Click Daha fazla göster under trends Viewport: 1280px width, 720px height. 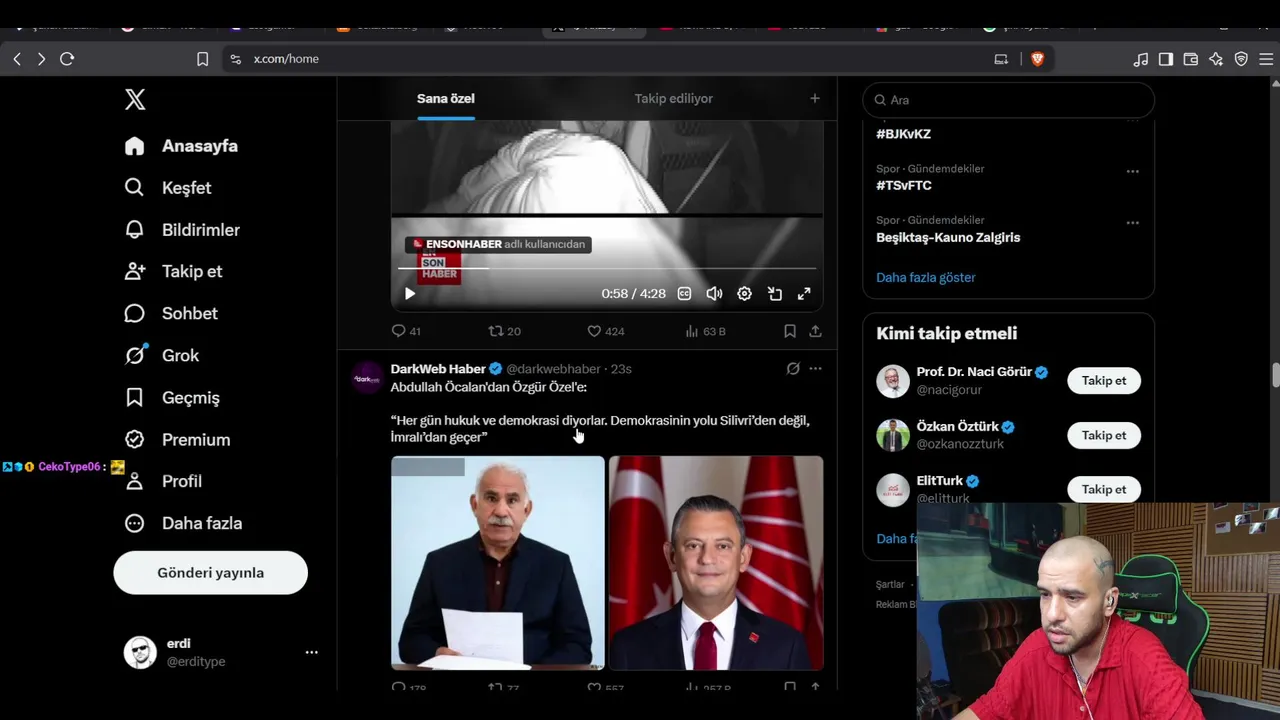tap(926, 278)
